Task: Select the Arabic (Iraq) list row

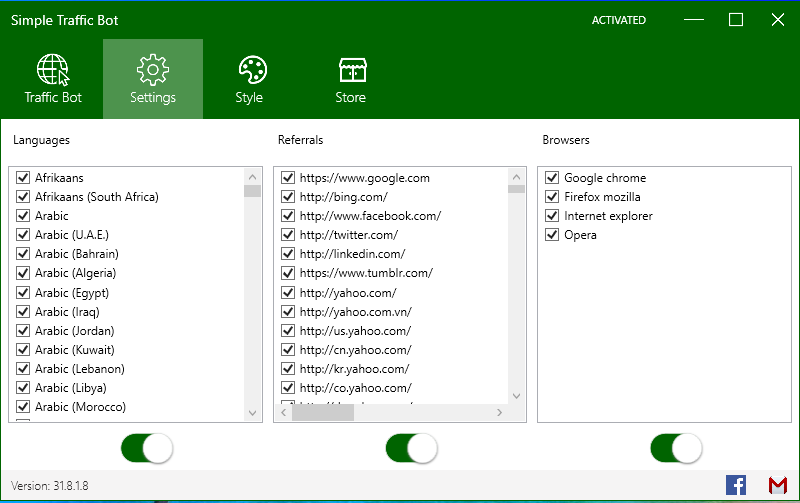Action: pyautogui.click(x=127, y=312)
